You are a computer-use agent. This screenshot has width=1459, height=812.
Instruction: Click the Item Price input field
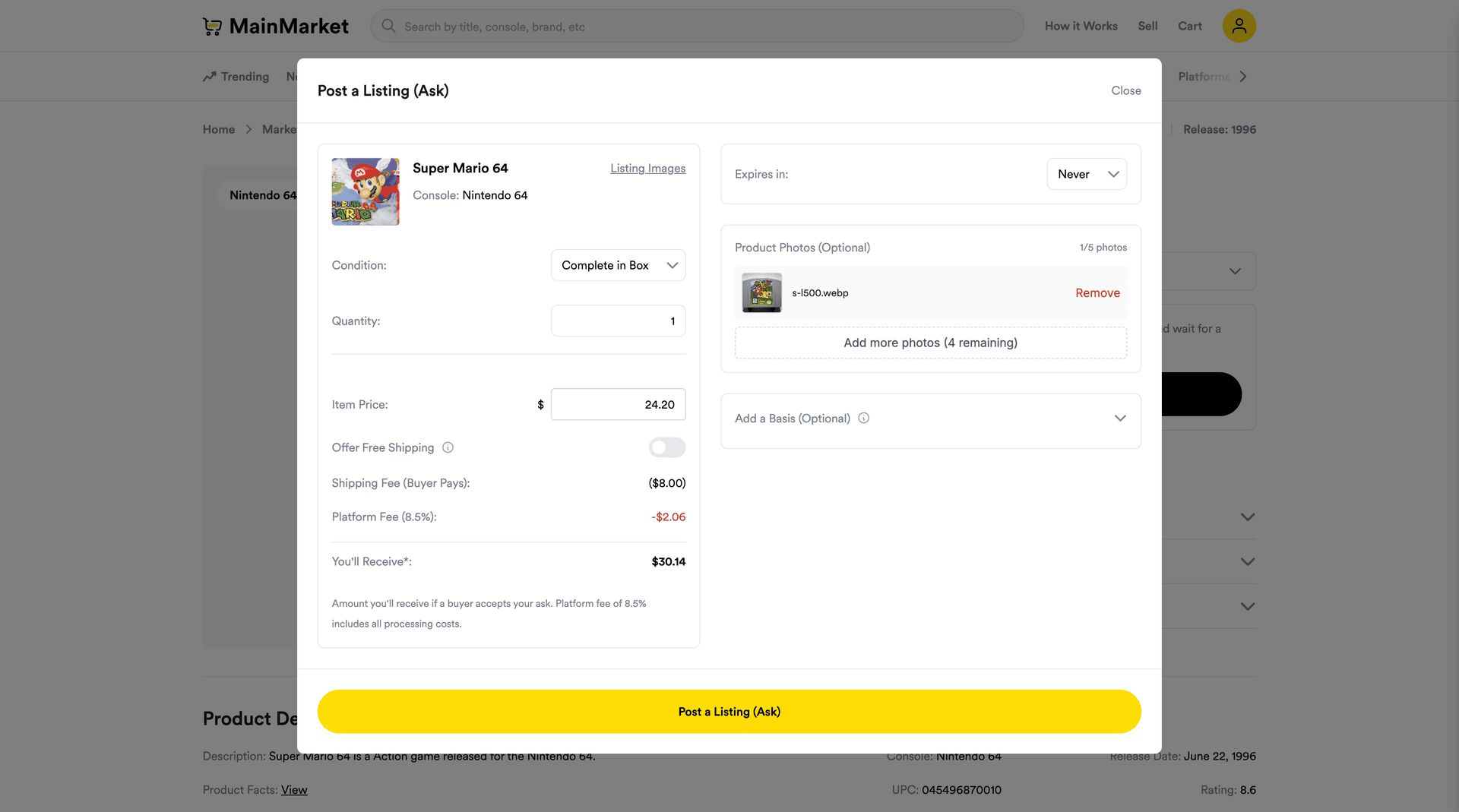618,404
